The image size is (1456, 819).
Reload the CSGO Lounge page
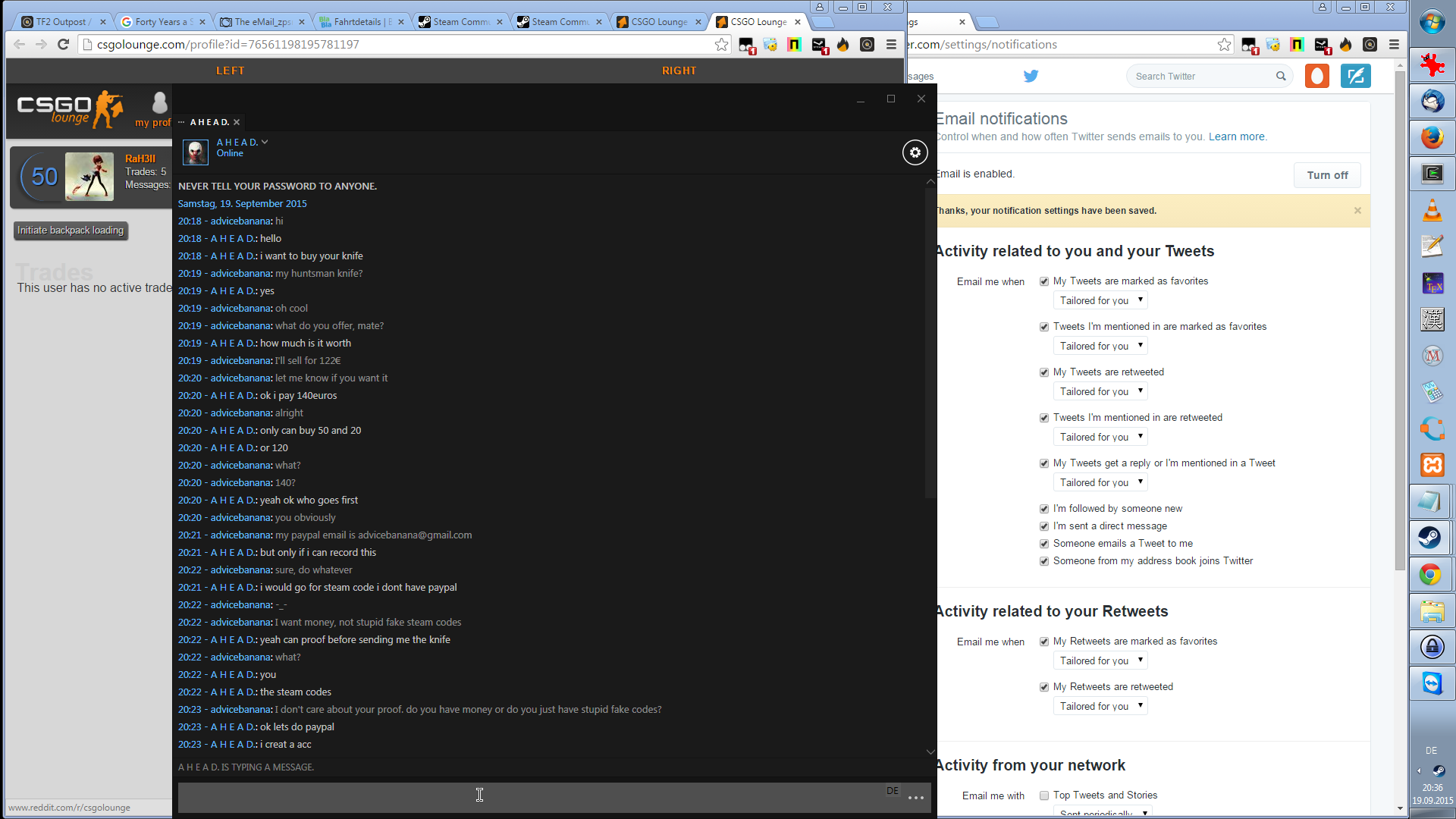point(64,45)
